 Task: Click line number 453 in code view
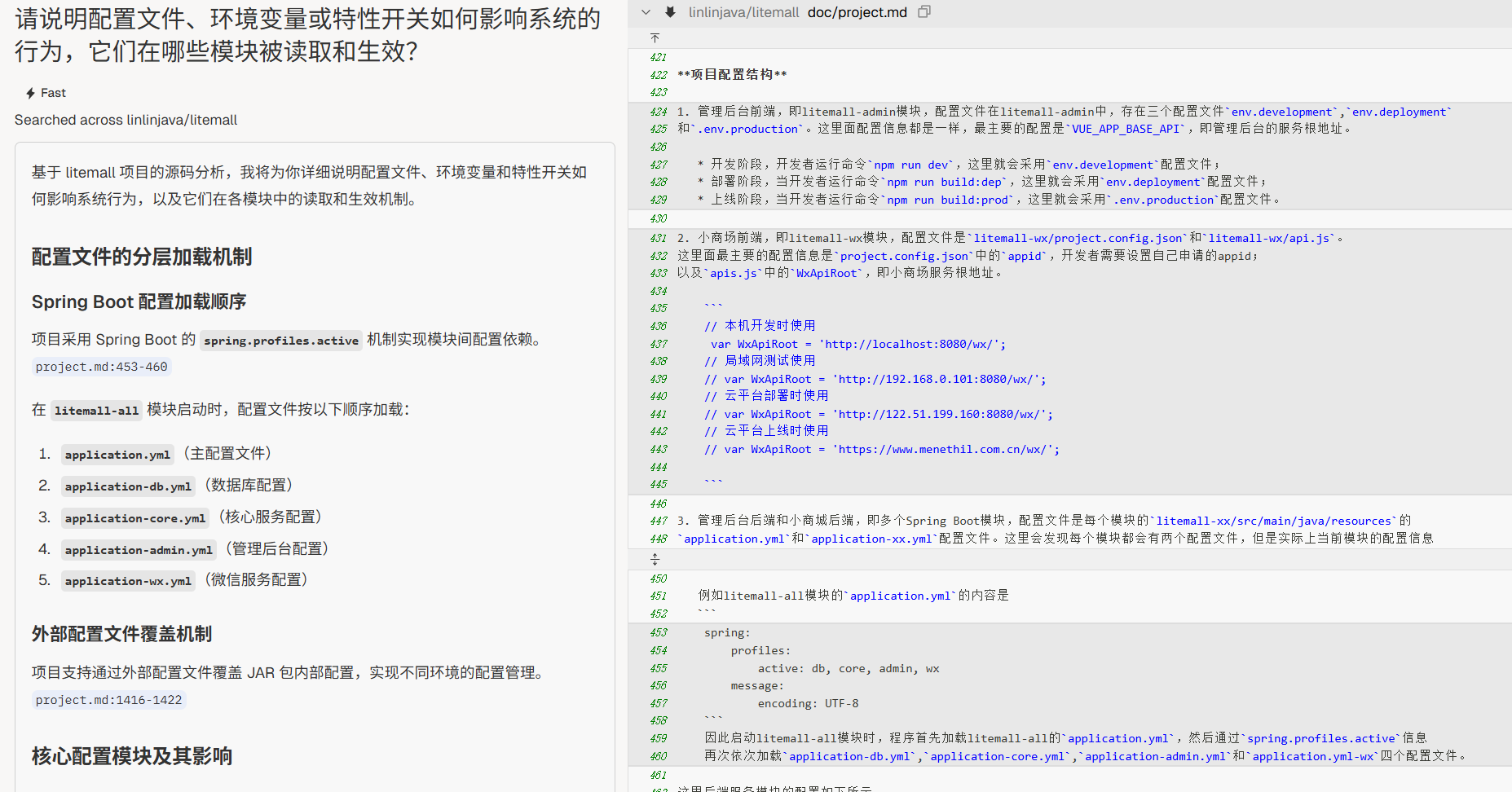pyautogui.click(x=658, y=633)
